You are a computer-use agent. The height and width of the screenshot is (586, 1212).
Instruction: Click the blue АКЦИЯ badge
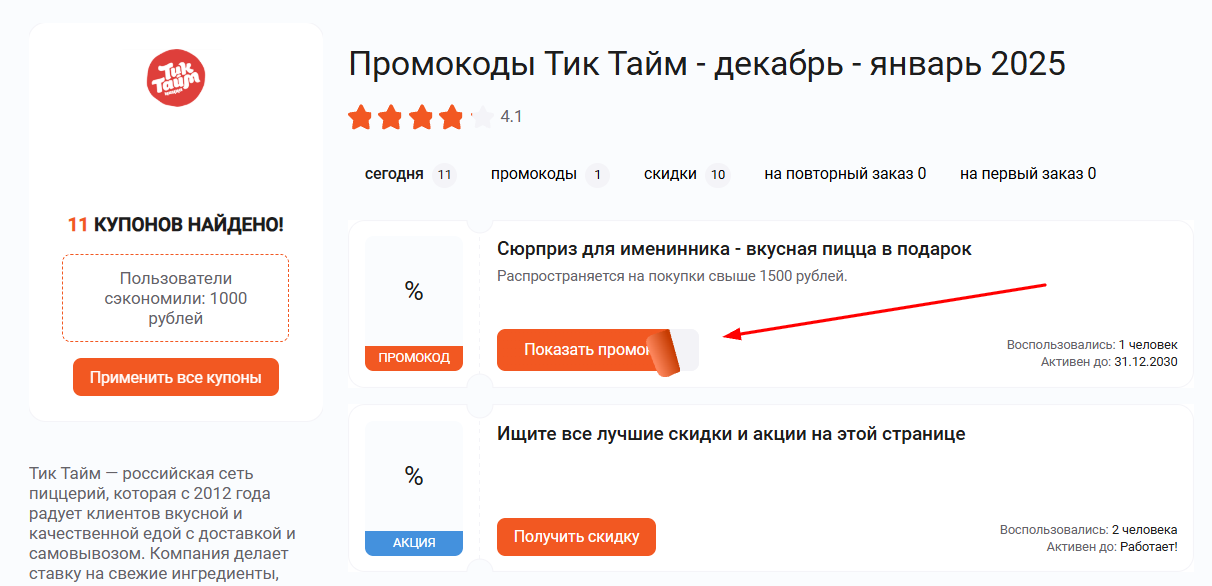(x=413, y=543)
